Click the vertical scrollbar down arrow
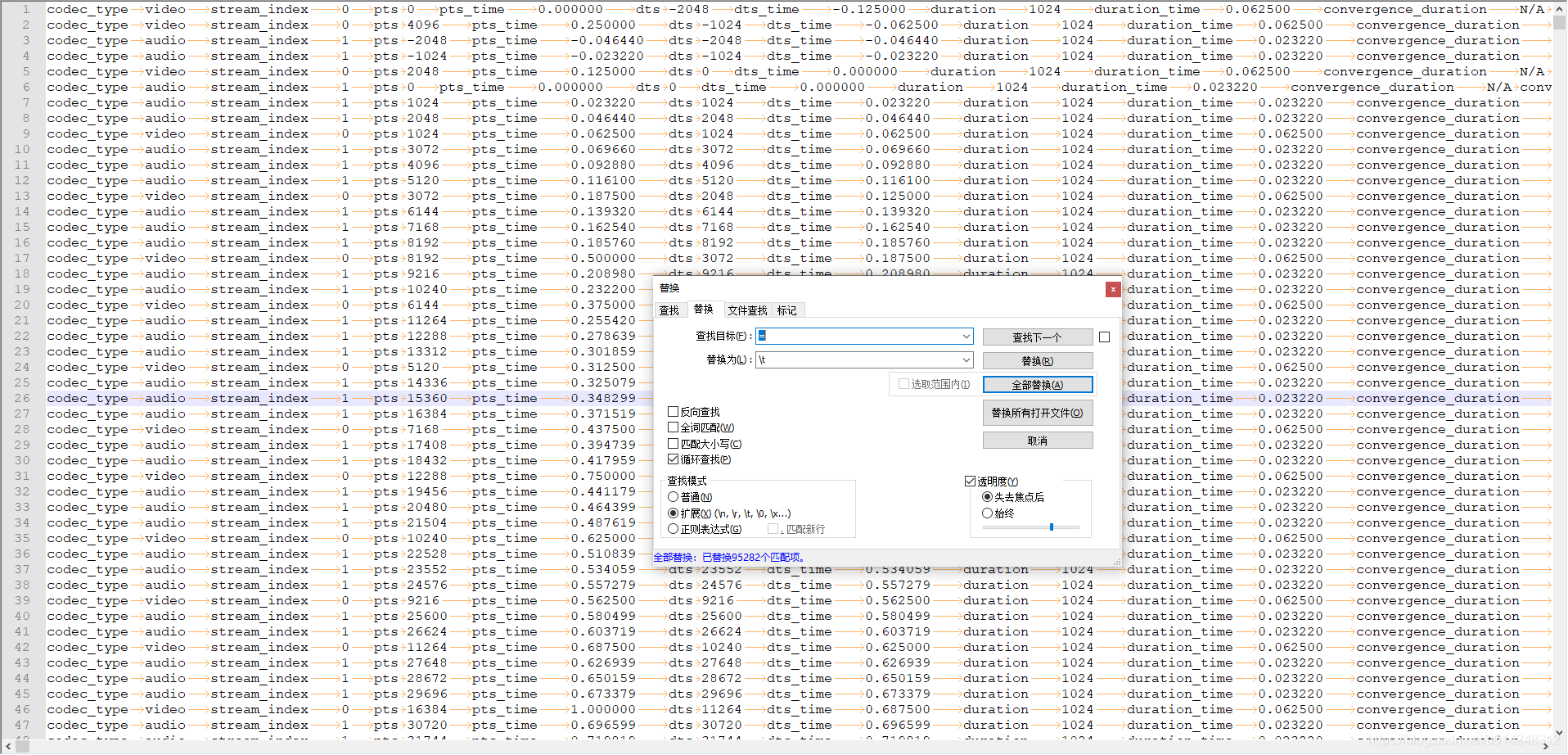This screenshot has height=755, width=1568. 1560,733
